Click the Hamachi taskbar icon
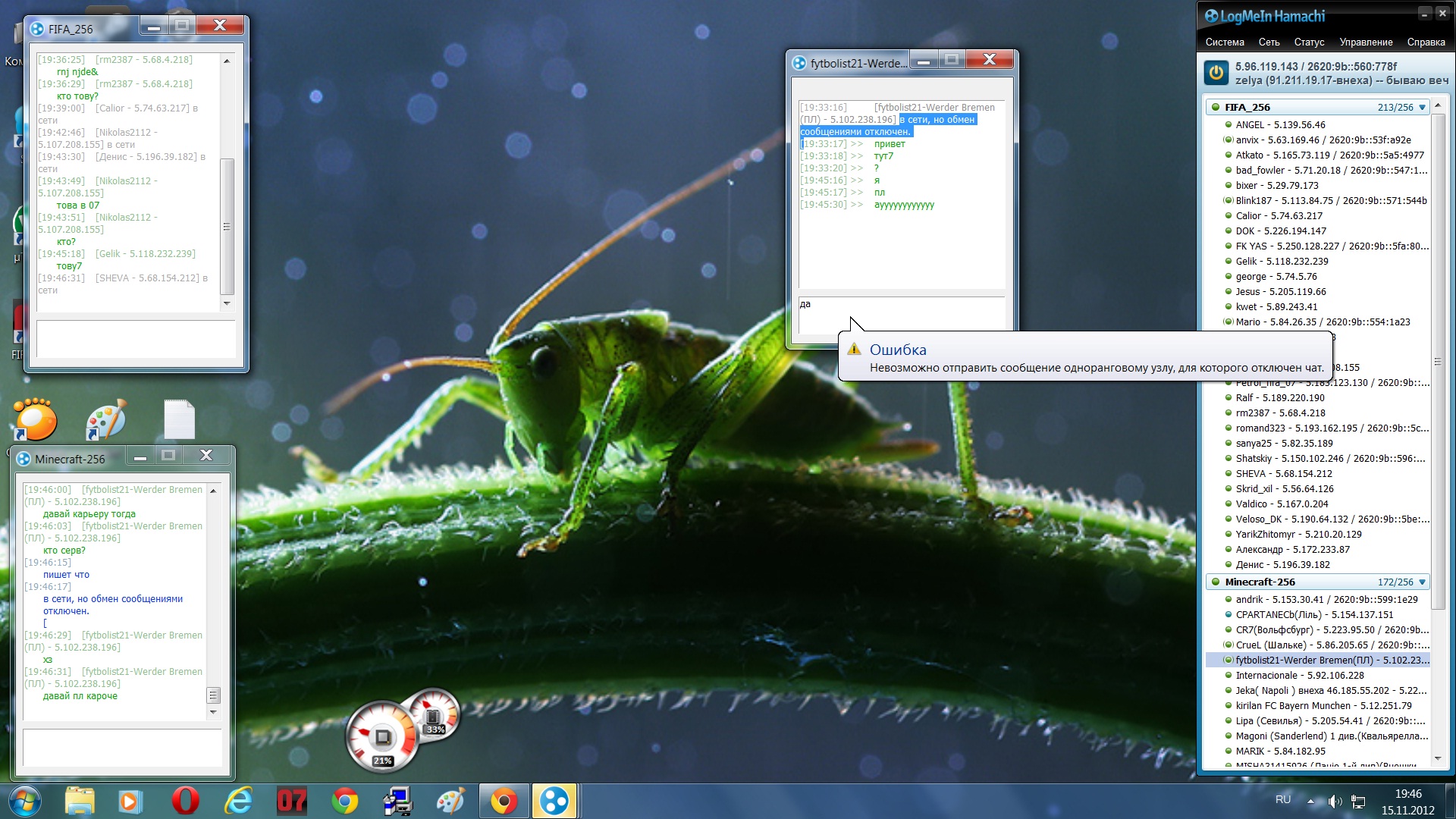Image resolution: width=1456 pixels, height=819 pixels. (x=554, y=801)
